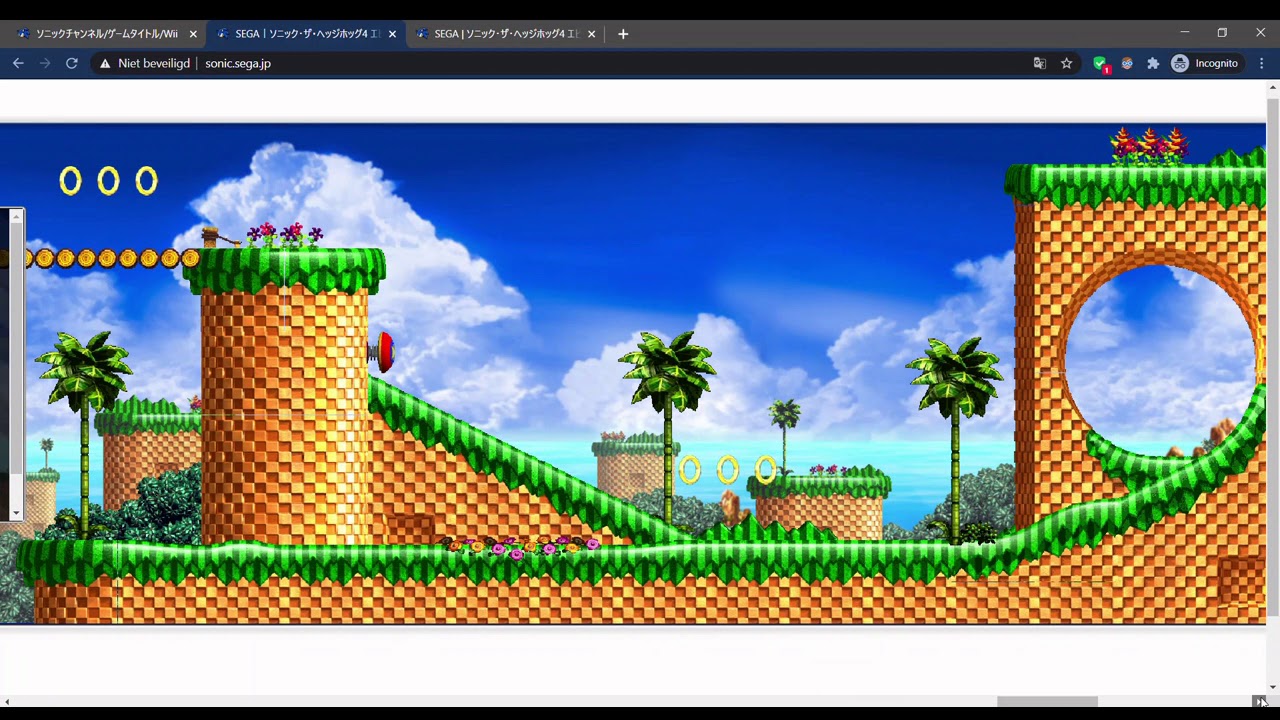Open the Google Translate page icon
The height and width of the screenshot is (720, 1280).
1040,63
